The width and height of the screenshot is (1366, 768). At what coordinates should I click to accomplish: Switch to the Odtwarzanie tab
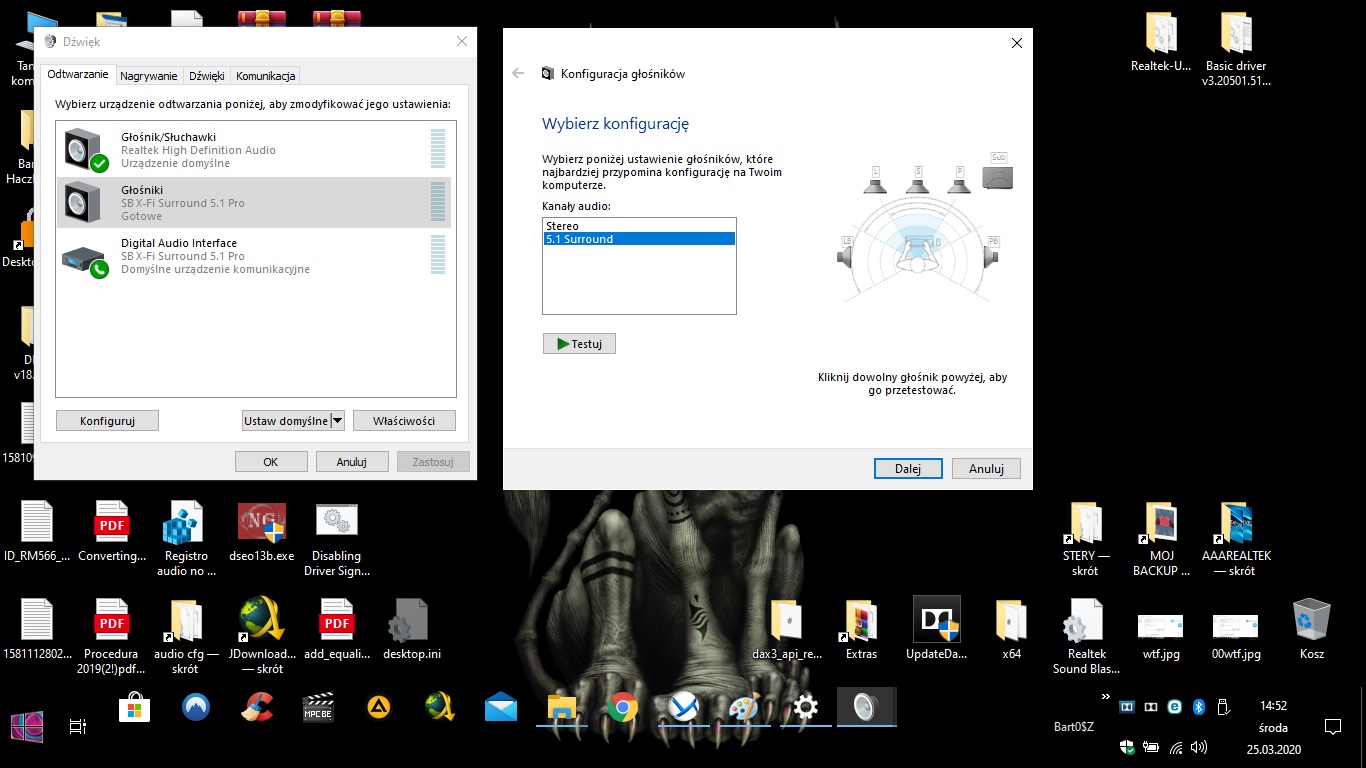78,75
